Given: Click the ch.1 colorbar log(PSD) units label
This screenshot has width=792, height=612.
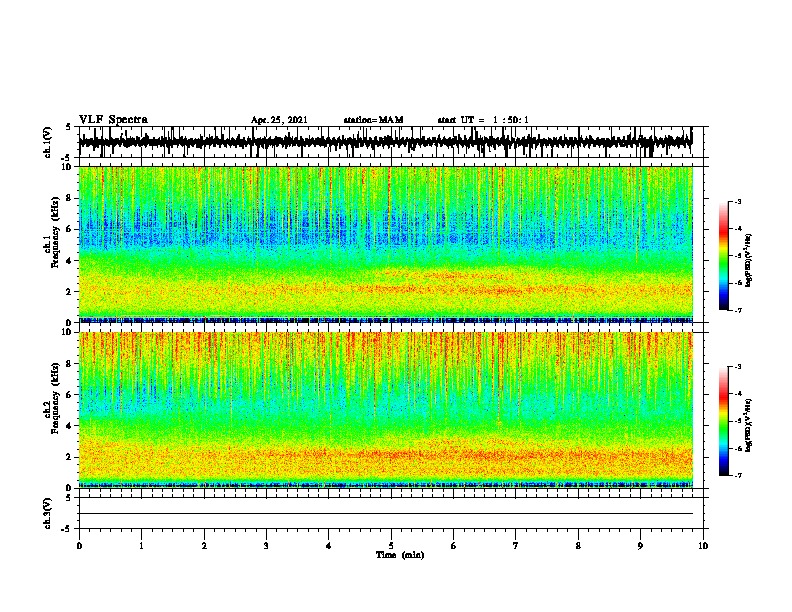Looking at the screenshot, I should tap(748, 260).
